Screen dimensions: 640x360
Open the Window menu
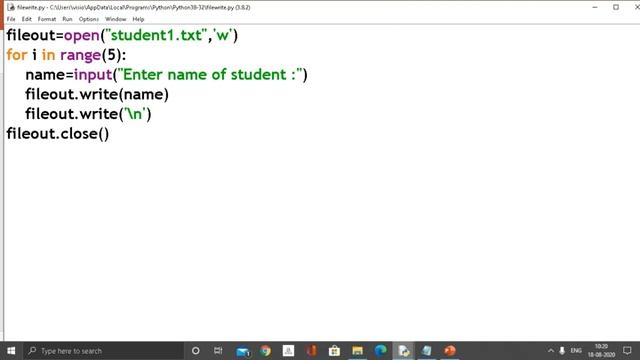coord(116,19)
